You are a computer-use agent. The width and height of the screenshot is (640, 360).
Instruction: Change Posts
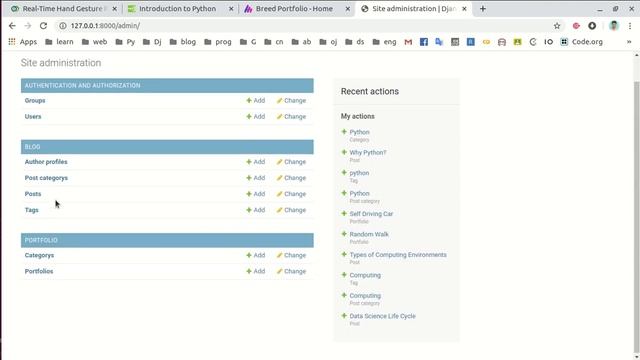291,194
